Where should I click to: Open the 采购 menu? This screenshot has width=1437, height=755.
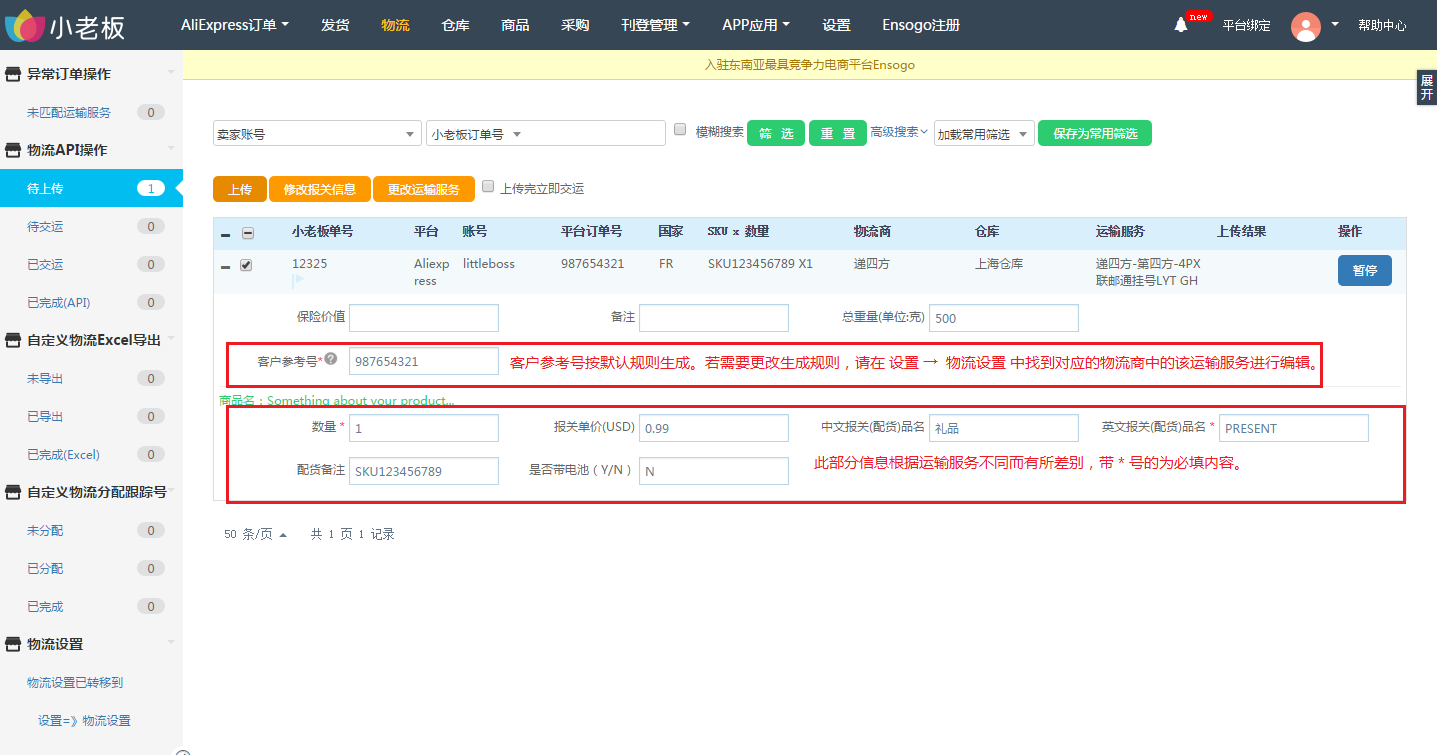coord(575,25)
